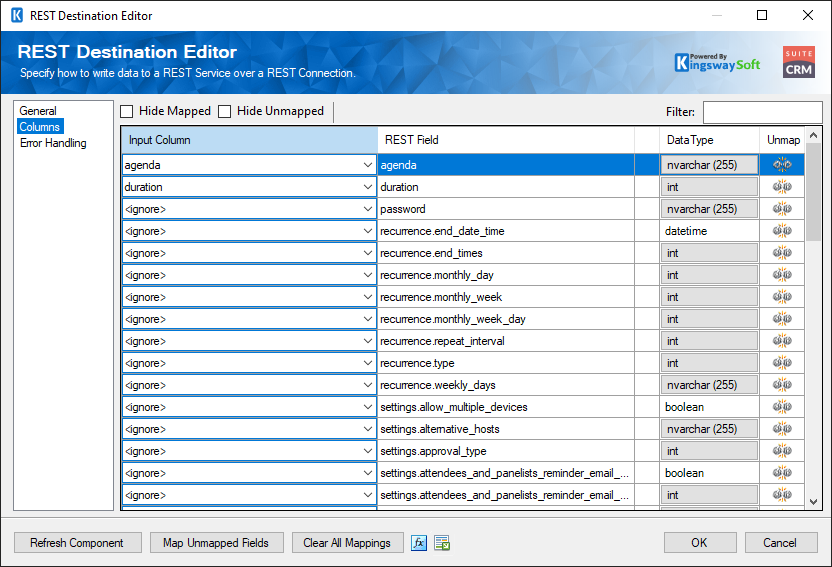Unmap the agenda field row

tap(782, 165)
